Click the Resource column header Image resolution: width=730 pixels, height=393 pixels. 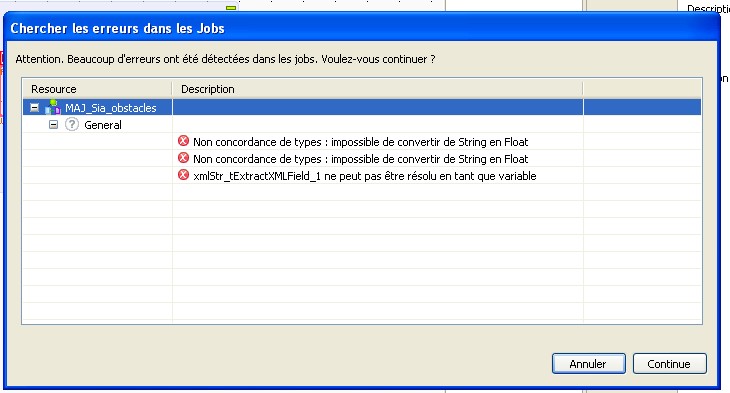(97, 89)
